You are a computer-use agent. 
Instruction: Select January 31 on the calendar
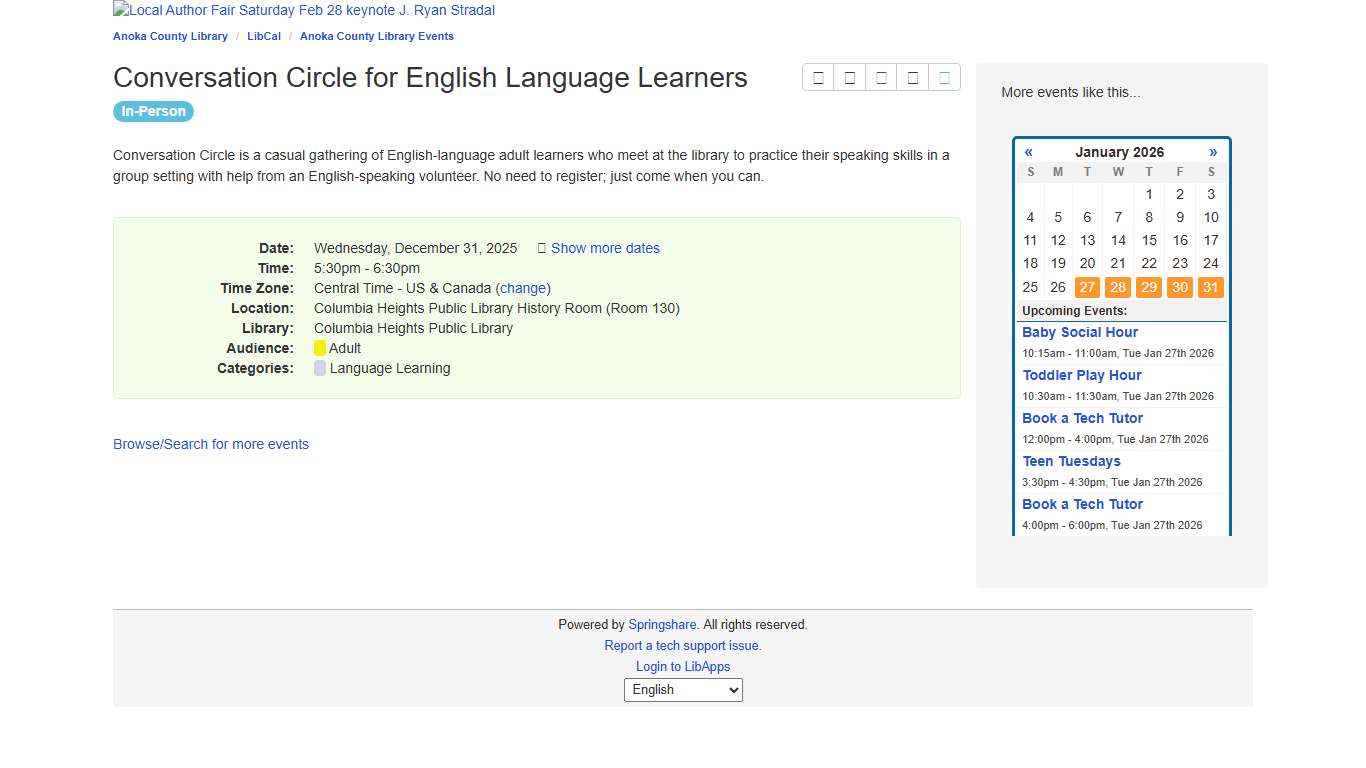(1210, 287)
